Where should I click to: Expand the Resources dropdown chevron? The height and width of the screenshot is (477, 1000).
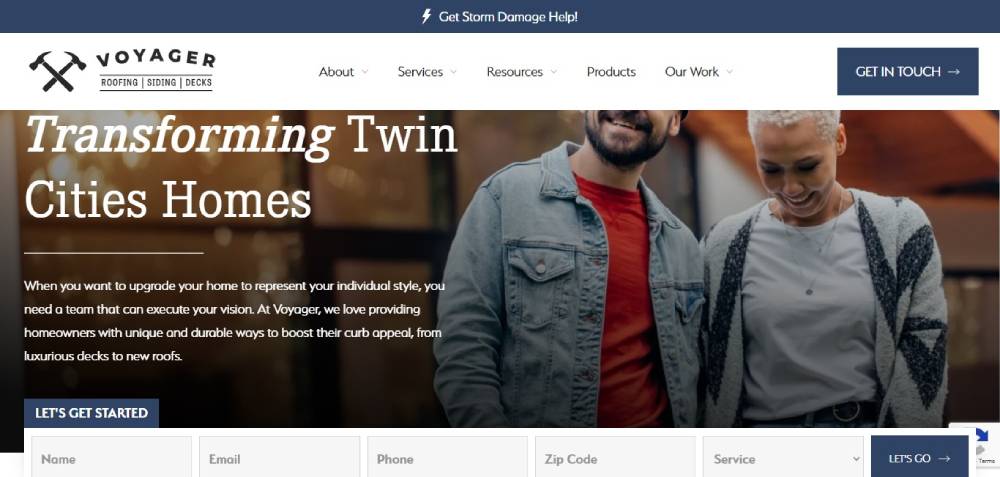554,72
